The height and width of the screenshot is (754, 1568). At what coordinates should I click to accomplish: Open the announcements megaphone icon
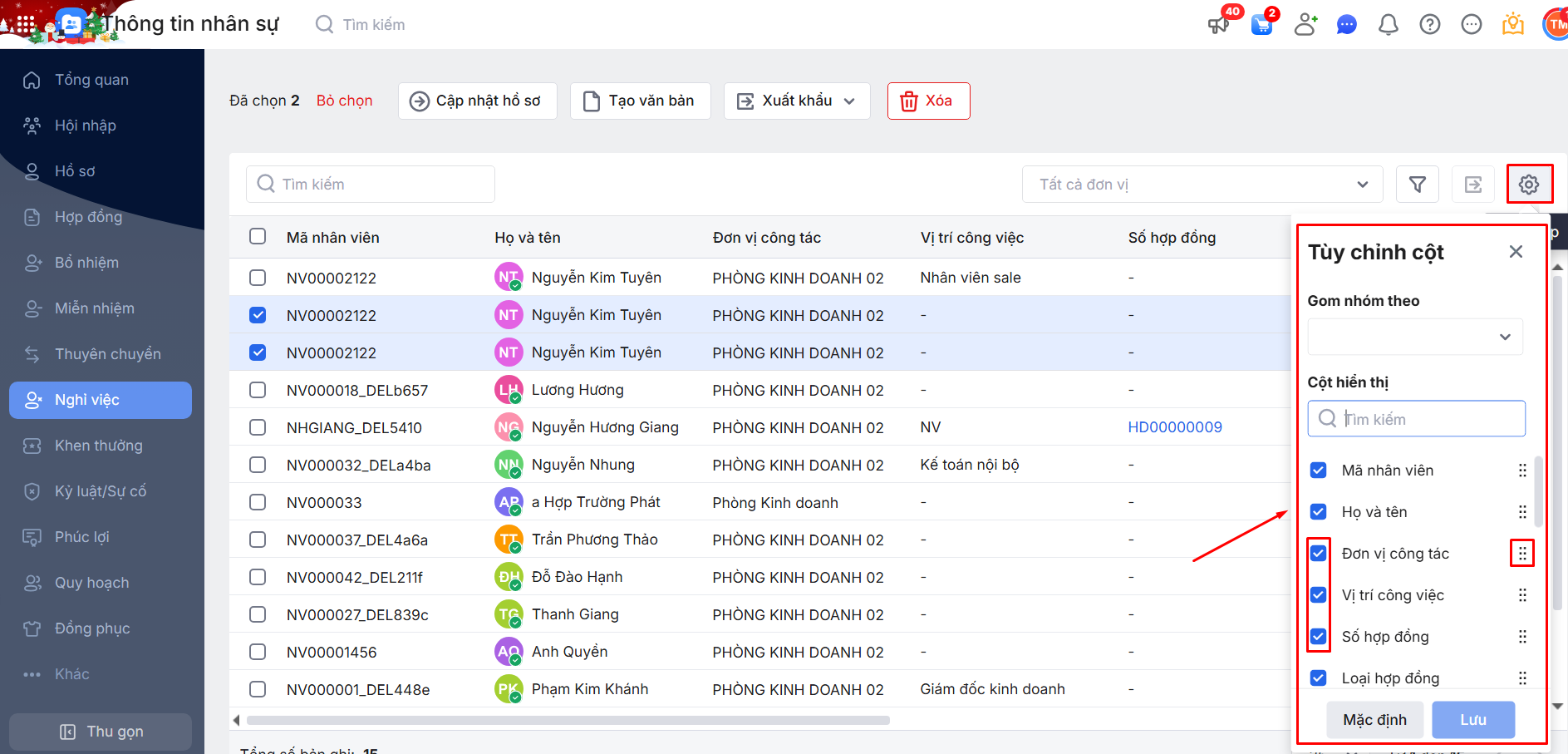pyautogui.click(x=1218, y=25)
